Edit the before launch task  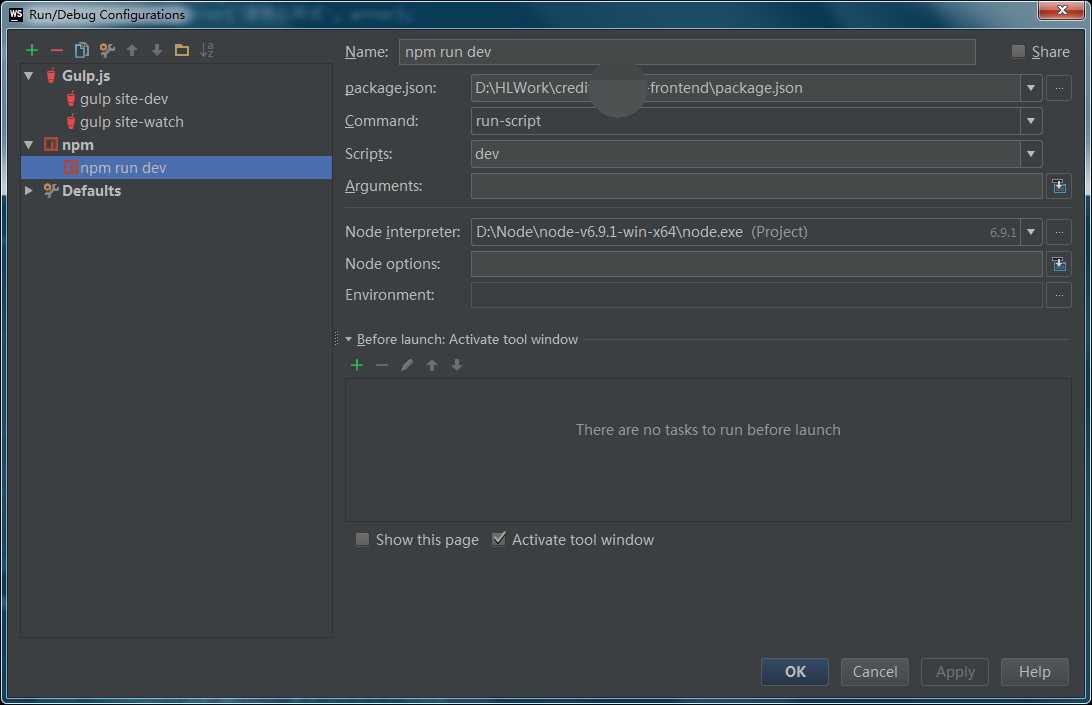(x=407, y=365)
